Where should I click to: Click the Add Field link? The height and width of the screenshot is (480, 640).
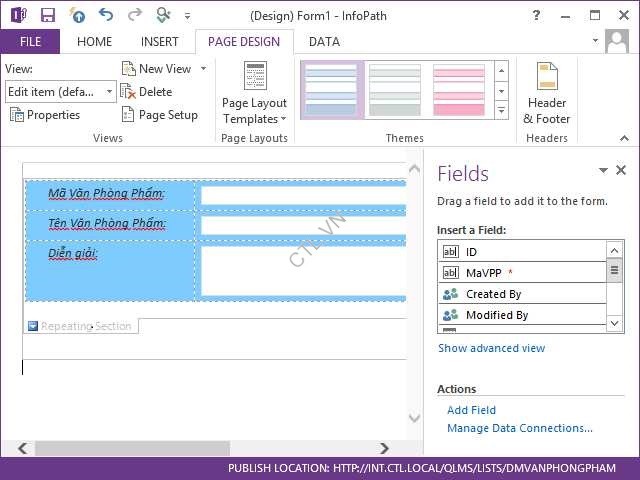point(471,410)
